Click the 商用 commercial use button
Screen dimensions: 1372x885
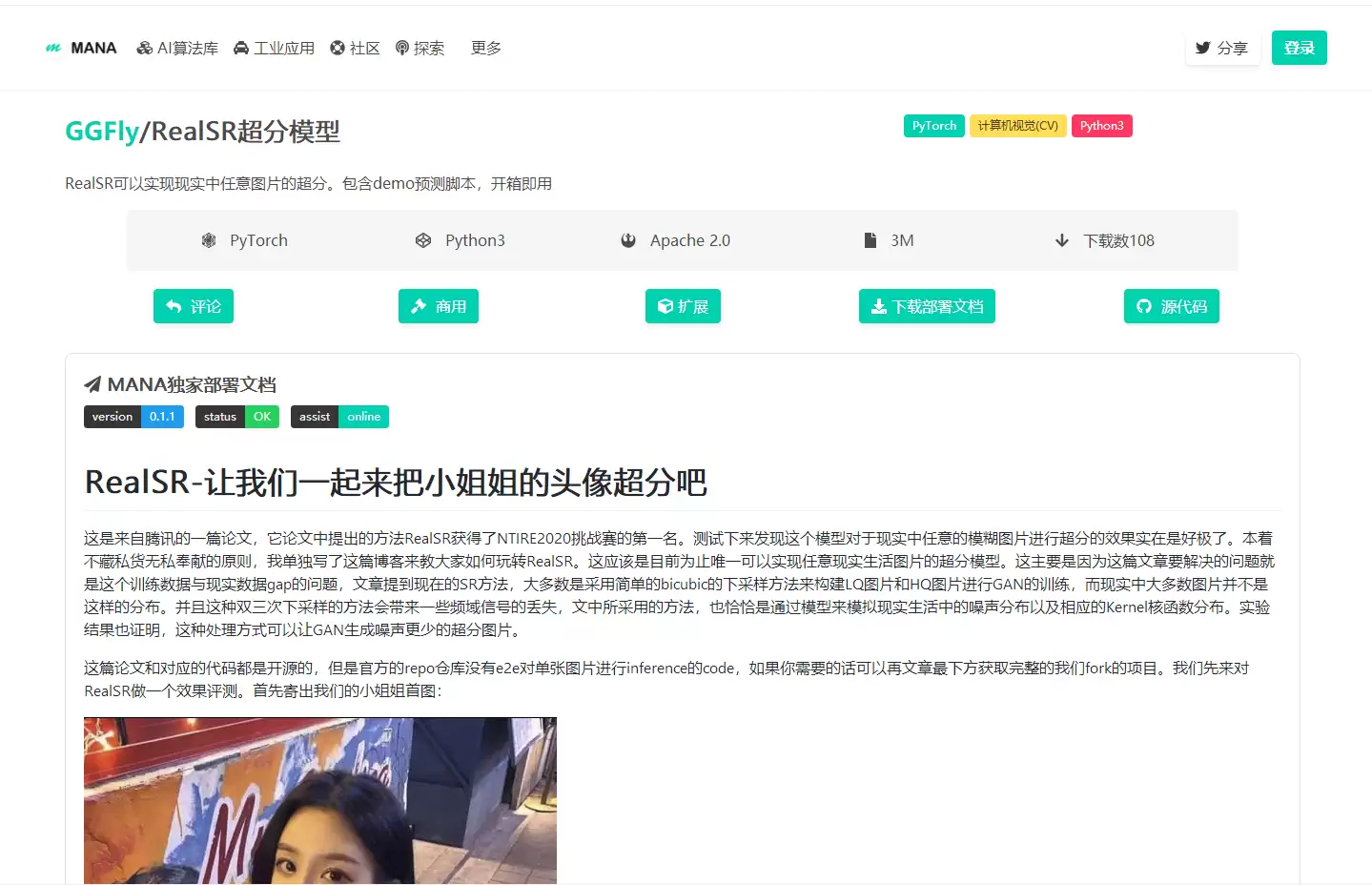438,306
